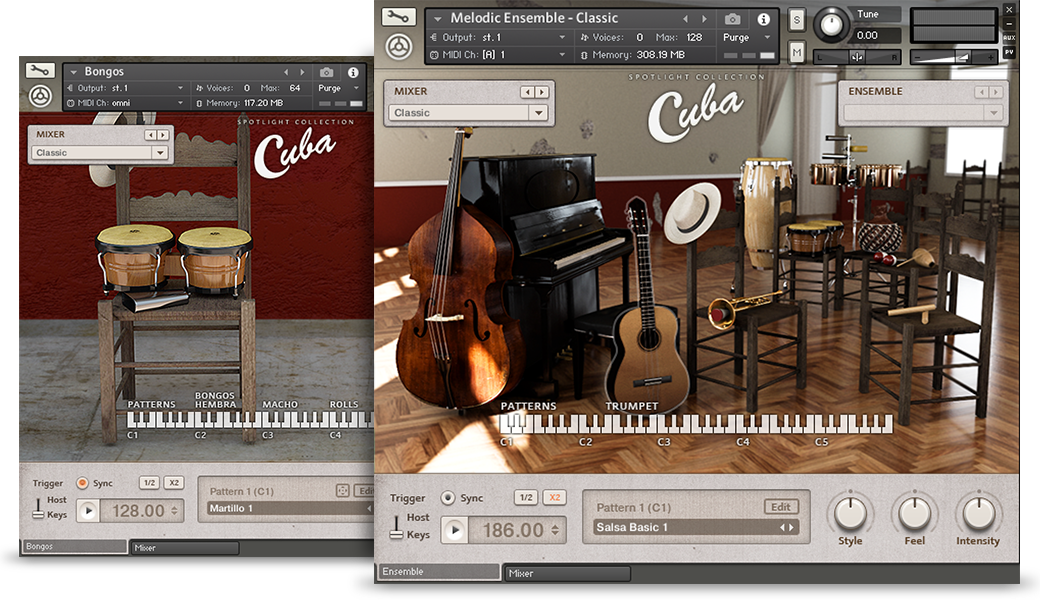Screen dimensions: 1040x600
Task: Open Bongos instrument name dropdown arrow
Action: (x=74, y=72)
